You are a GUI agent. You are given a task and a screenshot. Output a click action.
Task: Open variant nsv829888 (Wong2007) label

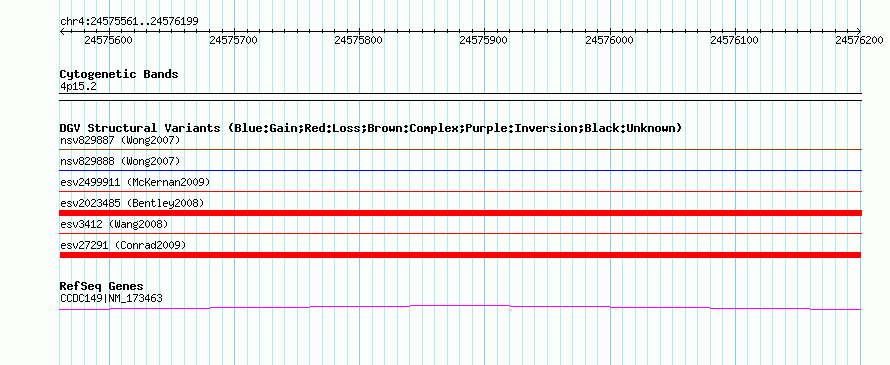click(120, 161)
